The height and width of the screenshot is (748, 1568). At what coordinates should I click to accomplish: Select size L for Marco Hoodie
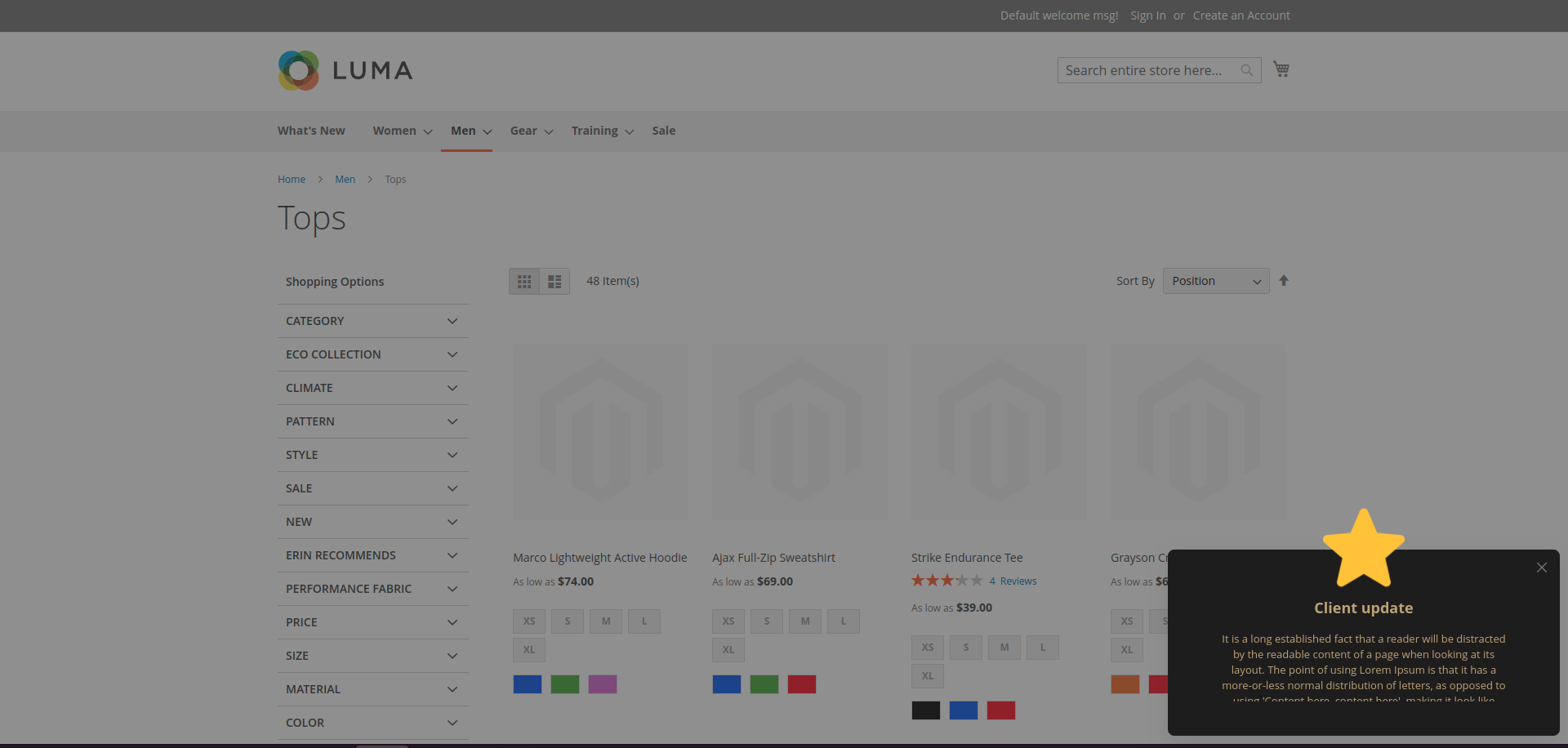[x=644, y=621]
